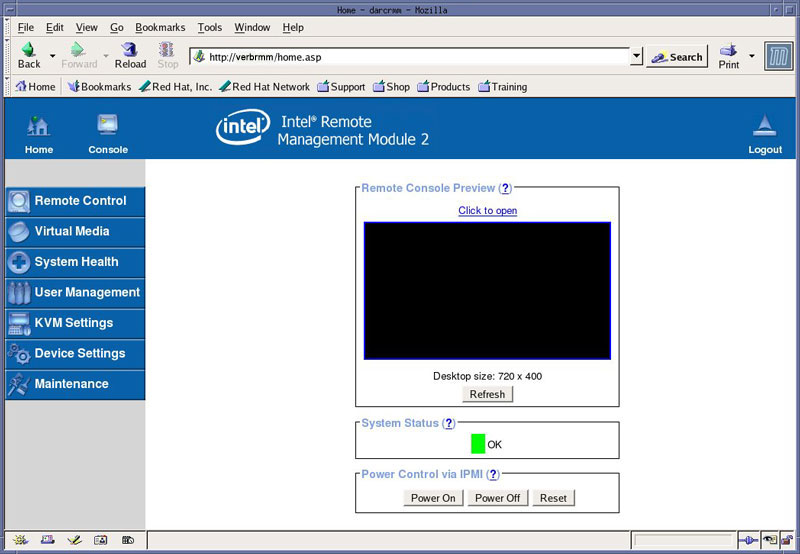Open the Print options dropdown arrow
This screenshot has height=554, width=800.
752,56
